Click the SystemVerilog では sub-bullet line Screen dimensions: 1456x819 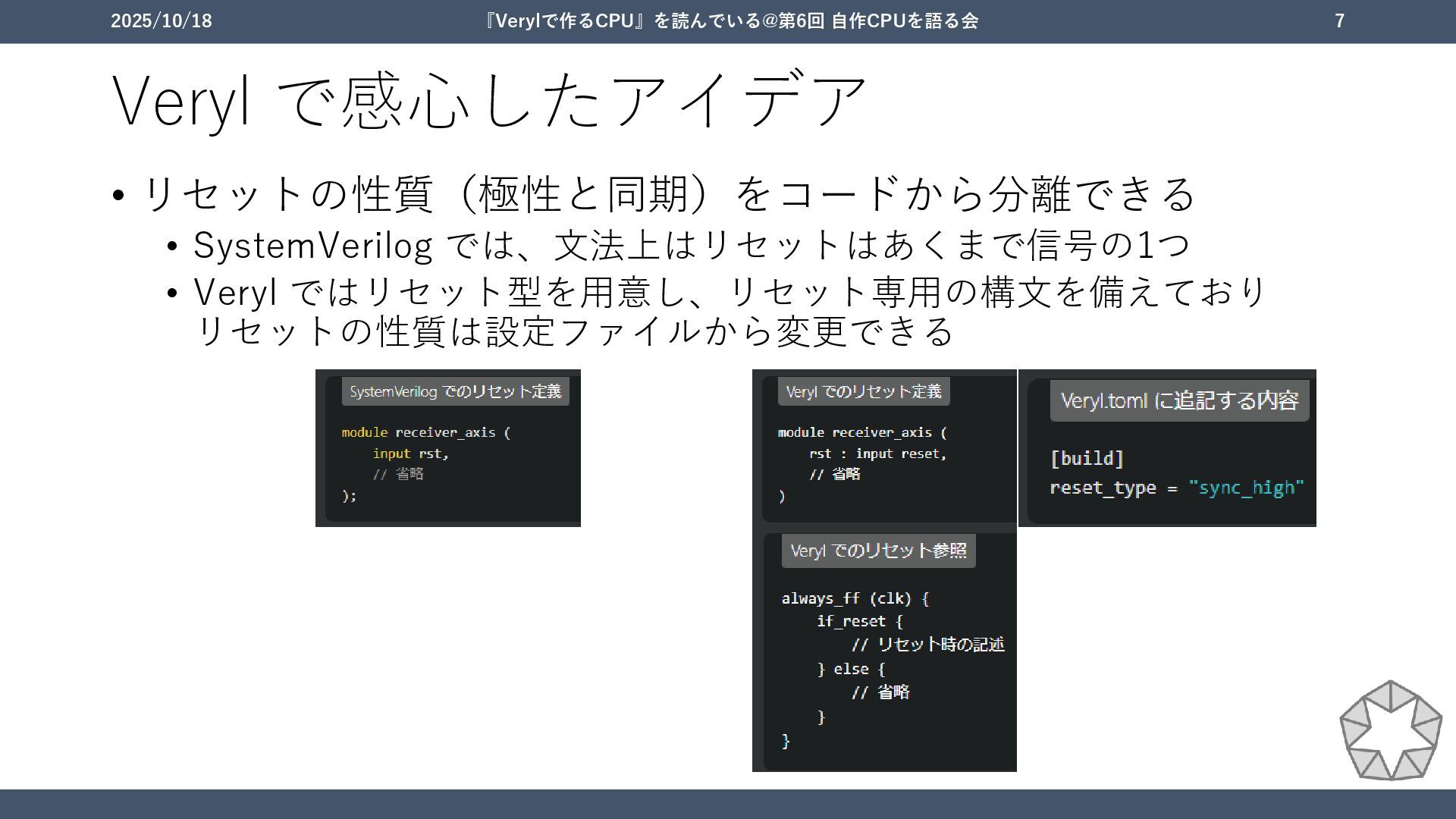tap(690, 245)
